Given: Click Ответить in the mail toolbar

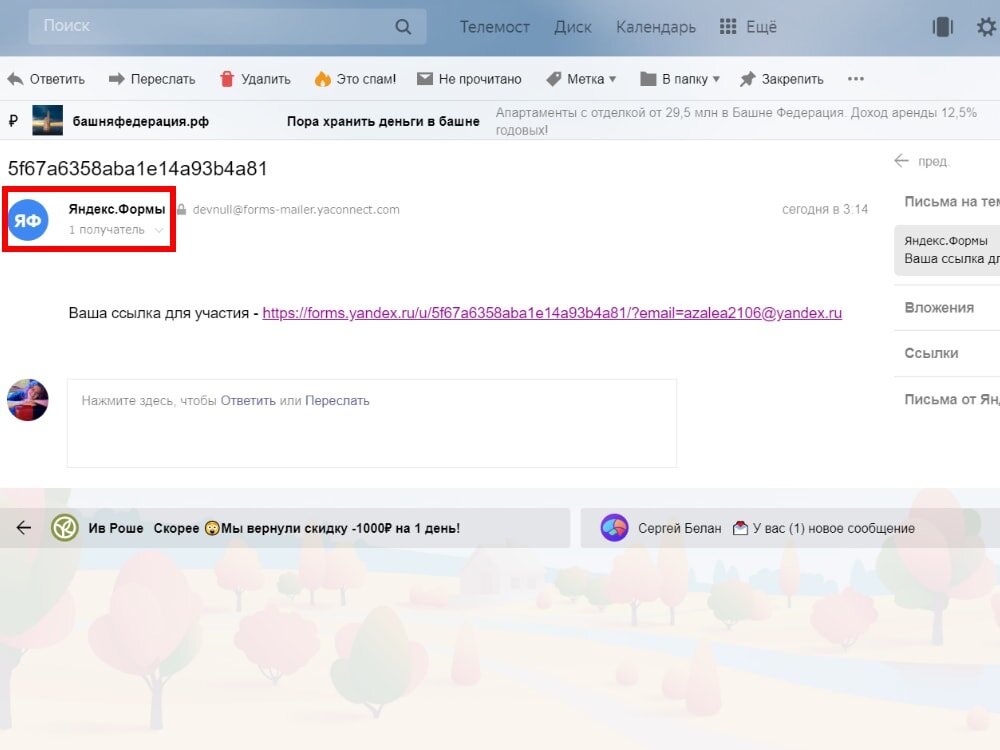Looking at the screenshot, I should pos(46,79).
